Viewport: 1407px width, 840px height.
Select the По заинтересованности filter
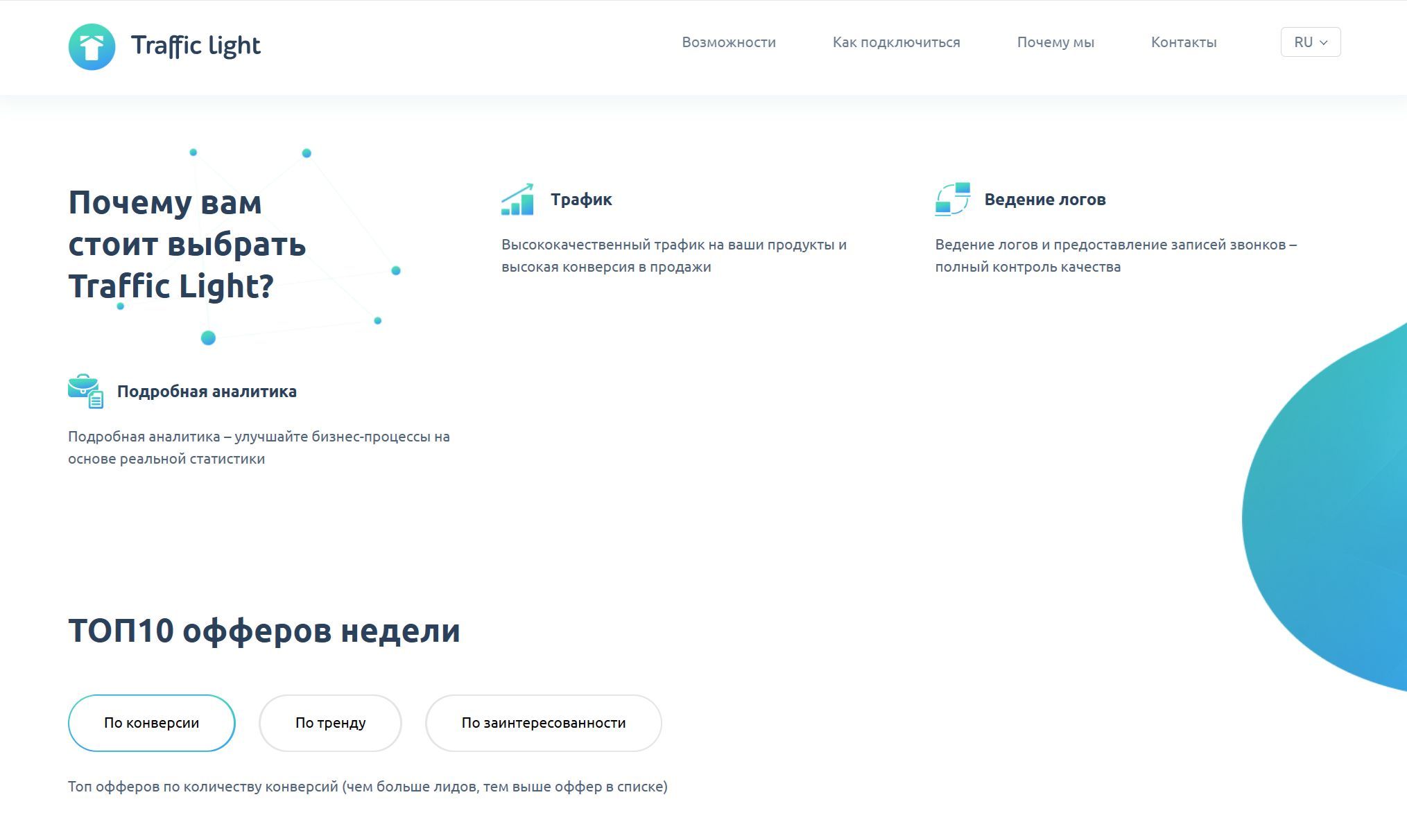pyautogui.click(x=543, y=723)
